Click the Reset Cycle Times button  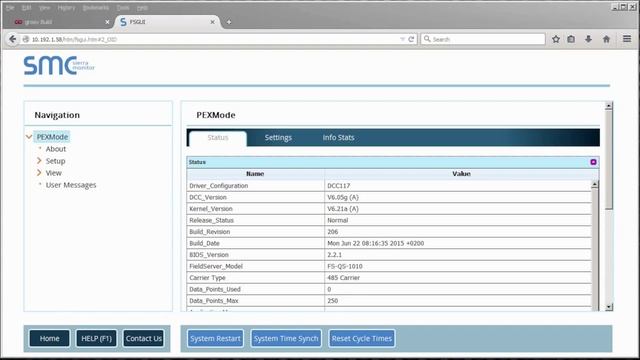click(x=362, y=338)
